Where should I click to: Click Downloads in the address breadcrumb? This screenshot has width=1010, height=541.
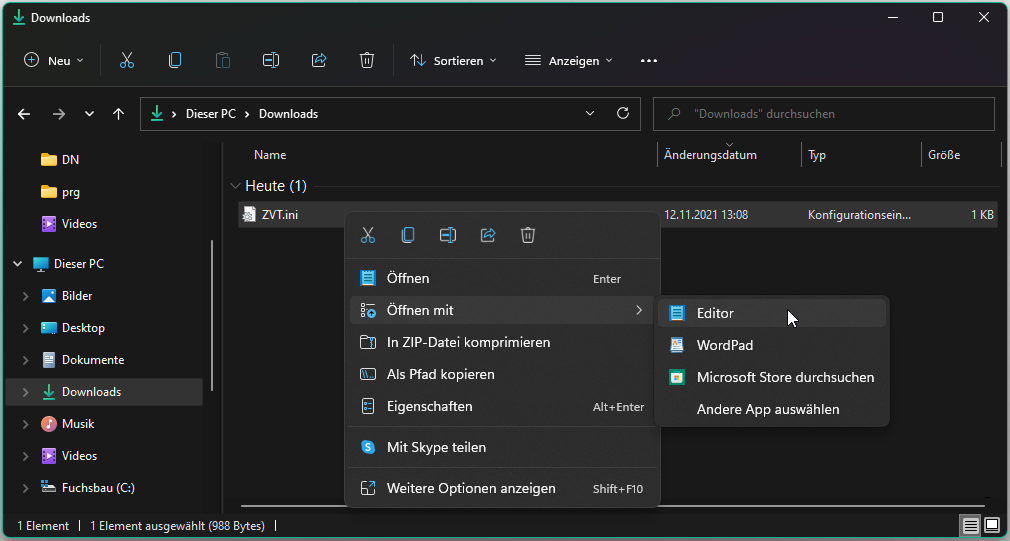pyautogui.click(x=289, y=114)
